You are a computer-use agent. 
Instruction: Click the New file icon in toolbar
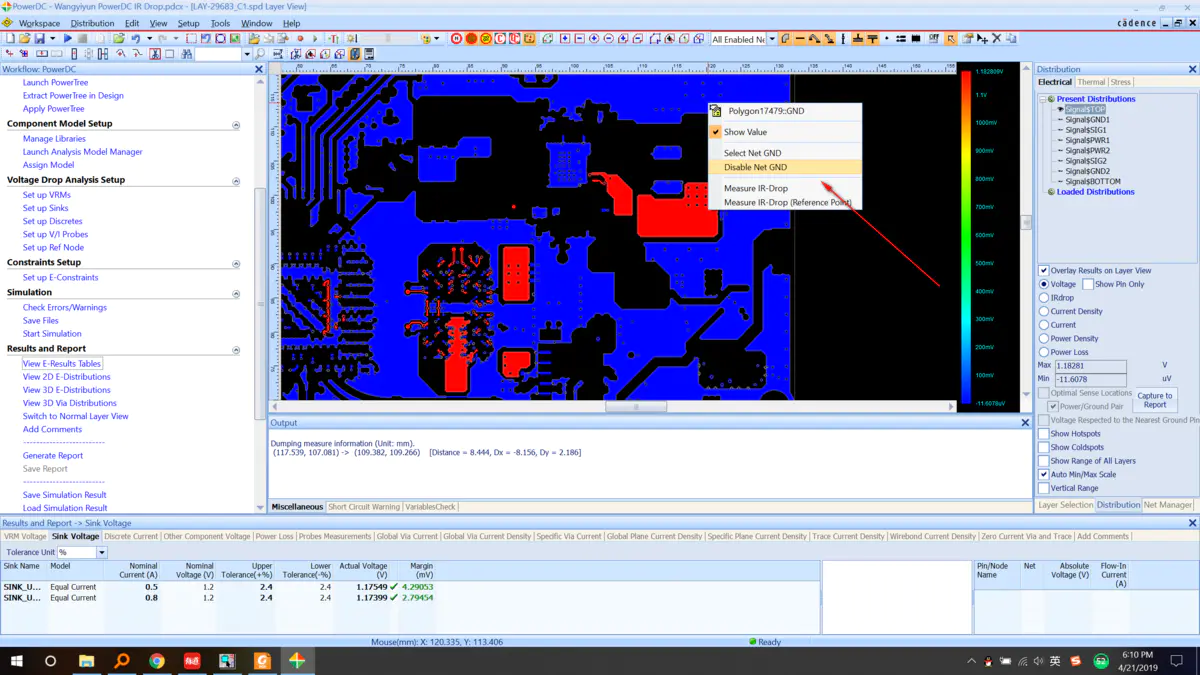(10, 39)
